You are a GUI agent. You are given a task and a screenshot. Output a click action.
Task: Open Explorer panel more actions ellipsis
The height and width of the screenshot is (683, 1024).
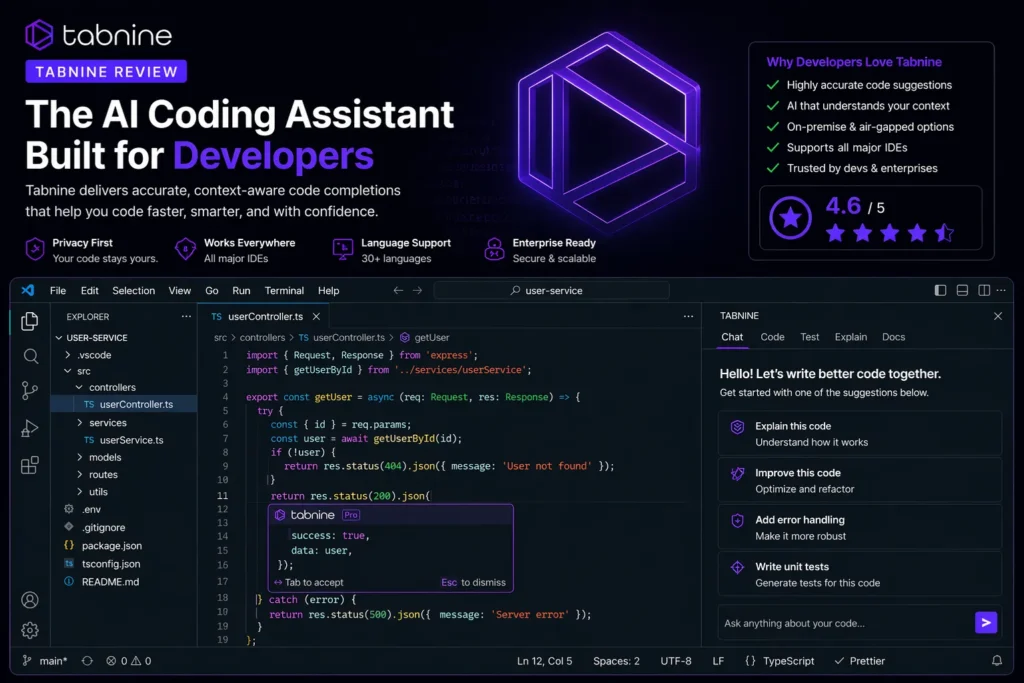pos(186,316)
